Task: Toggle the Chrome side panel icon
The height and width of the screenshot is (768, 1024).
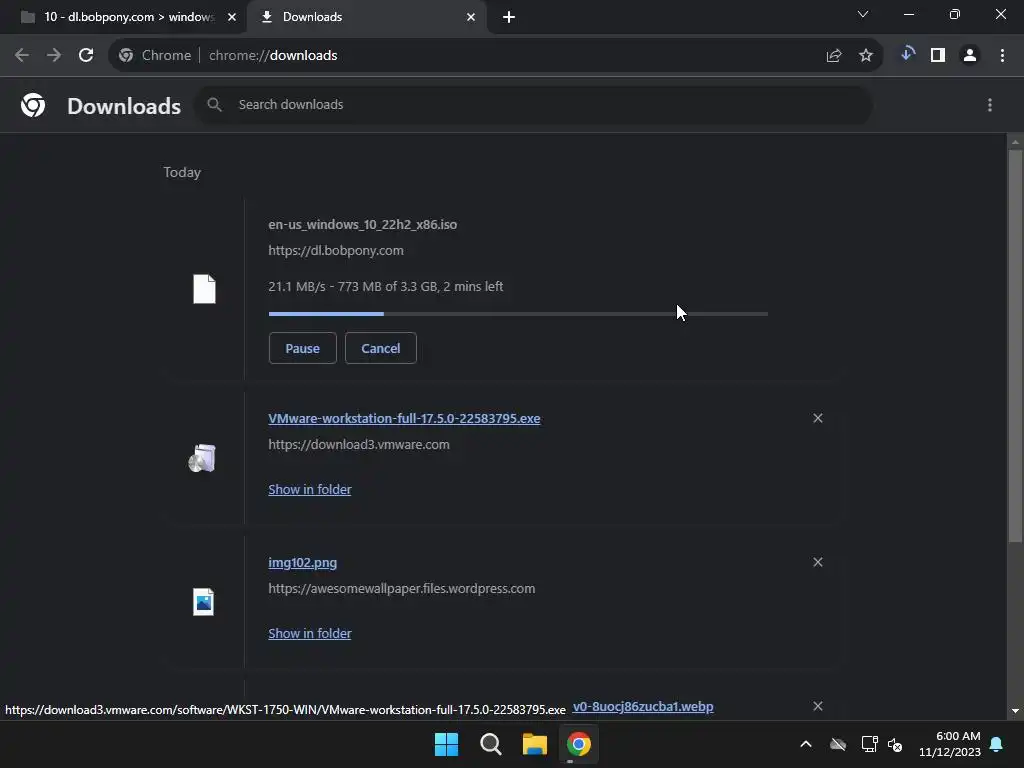Action: tap(938, 56)
